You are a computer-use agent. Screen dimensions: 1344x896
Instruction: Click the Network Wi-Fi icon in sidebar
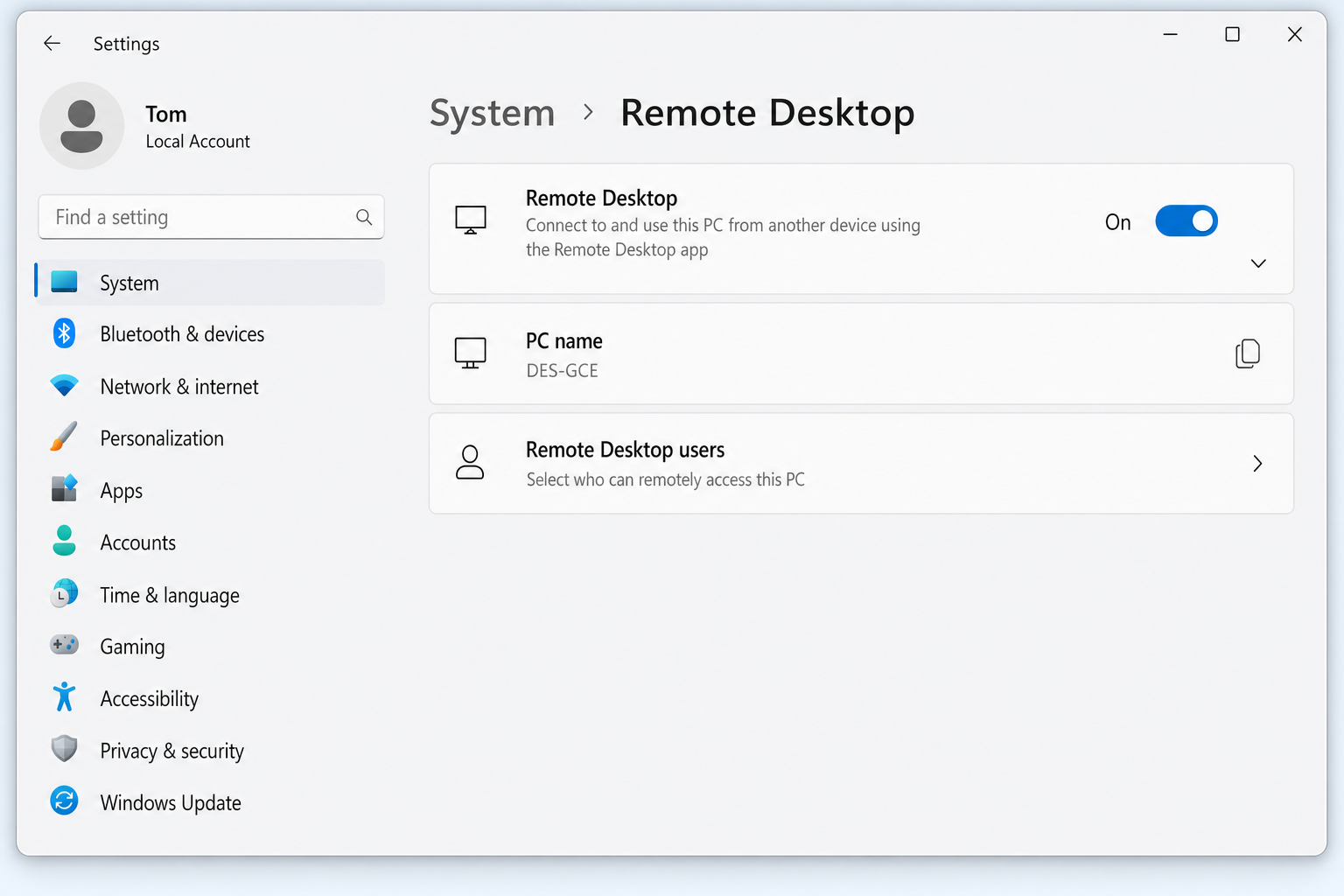(x=64, y=385)
